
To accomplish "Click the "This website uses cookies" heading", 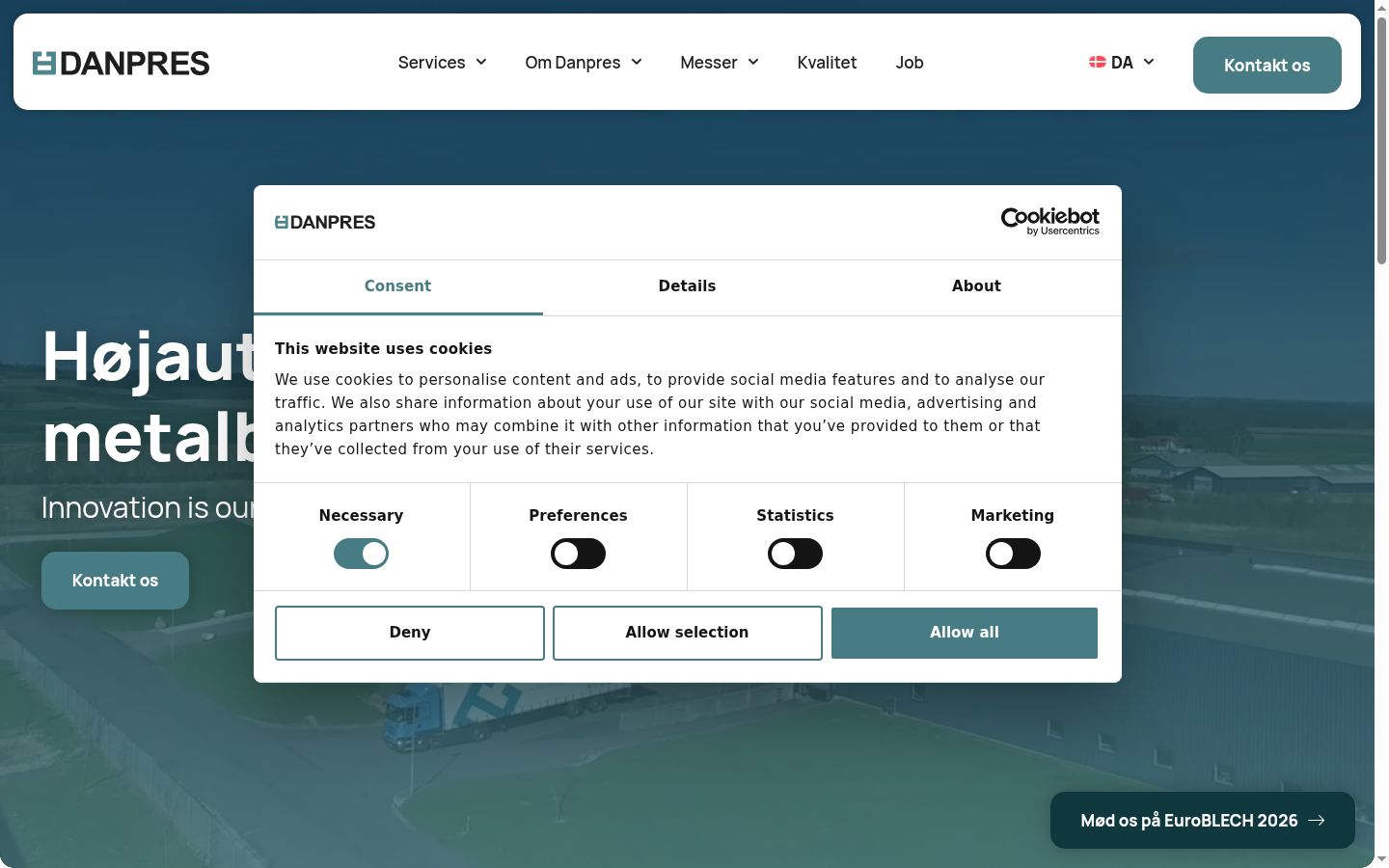I will point(383,349).
